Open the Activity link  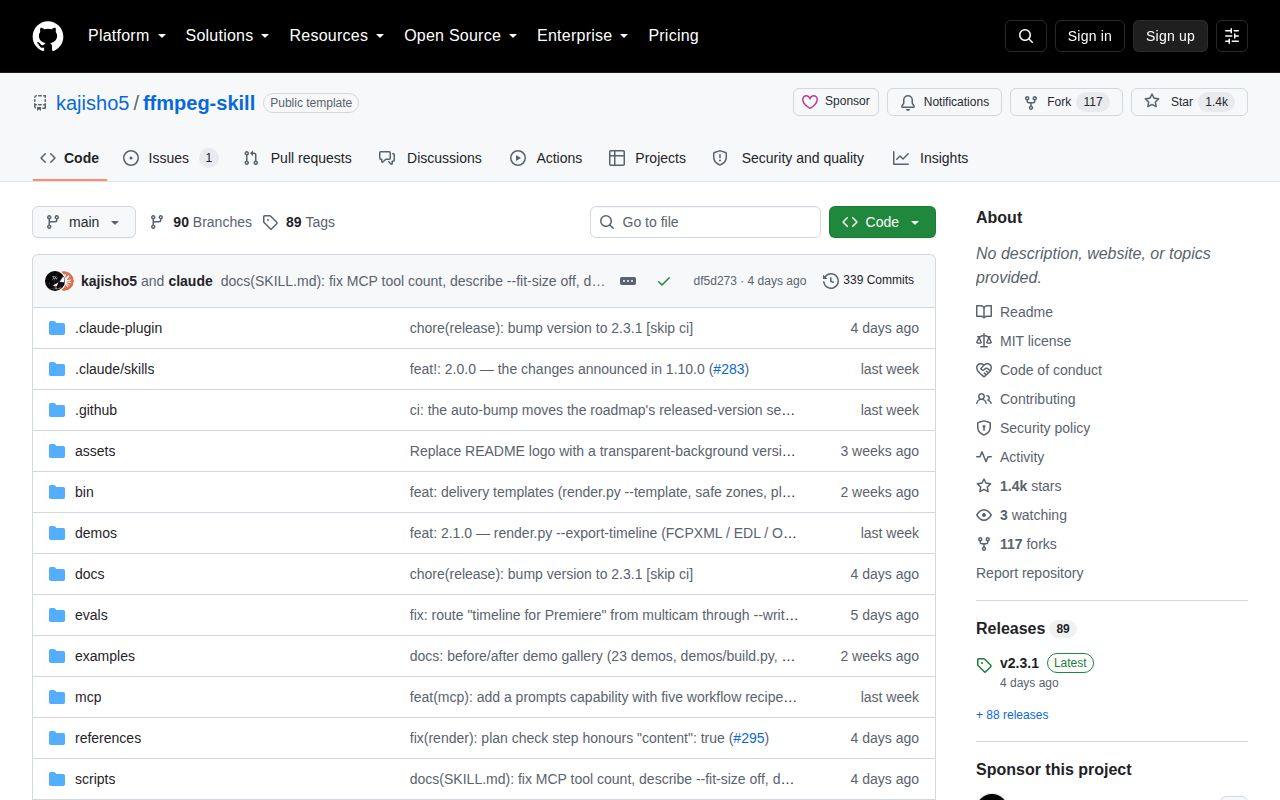tap(1010, 457)
